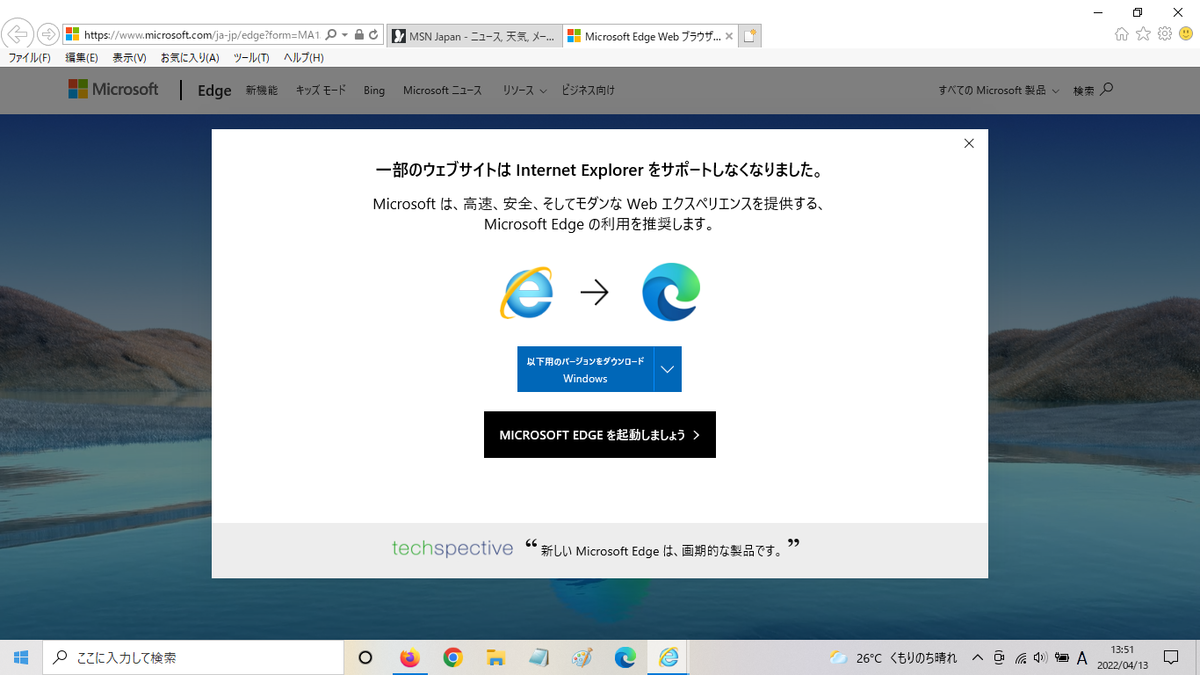Open the notification center icon

click(x=1171, y=657)
